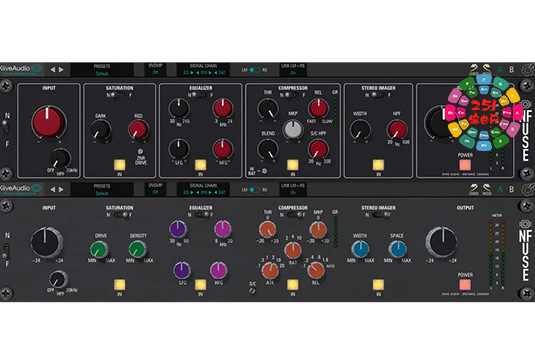Toggle Hi Rat switch in top Compressor
The image size is (535, 363).
click(264, 171)
